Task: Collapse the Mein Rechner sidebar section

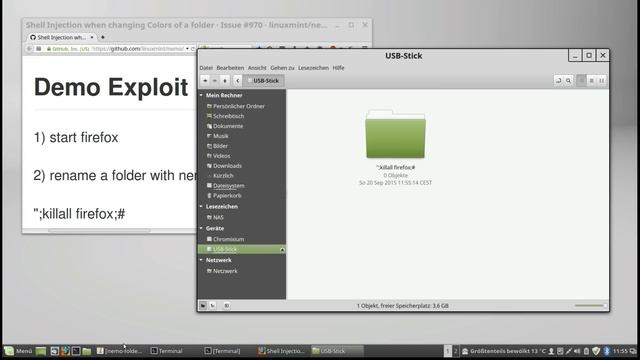Action: (x=201, y=95)
